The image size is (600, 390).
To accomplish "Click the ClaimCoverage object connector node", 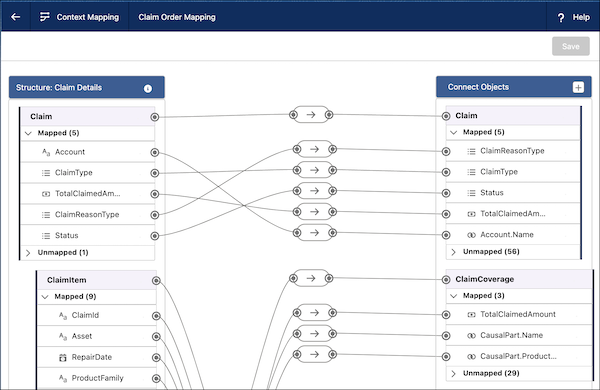I will [x=446, y=280].
